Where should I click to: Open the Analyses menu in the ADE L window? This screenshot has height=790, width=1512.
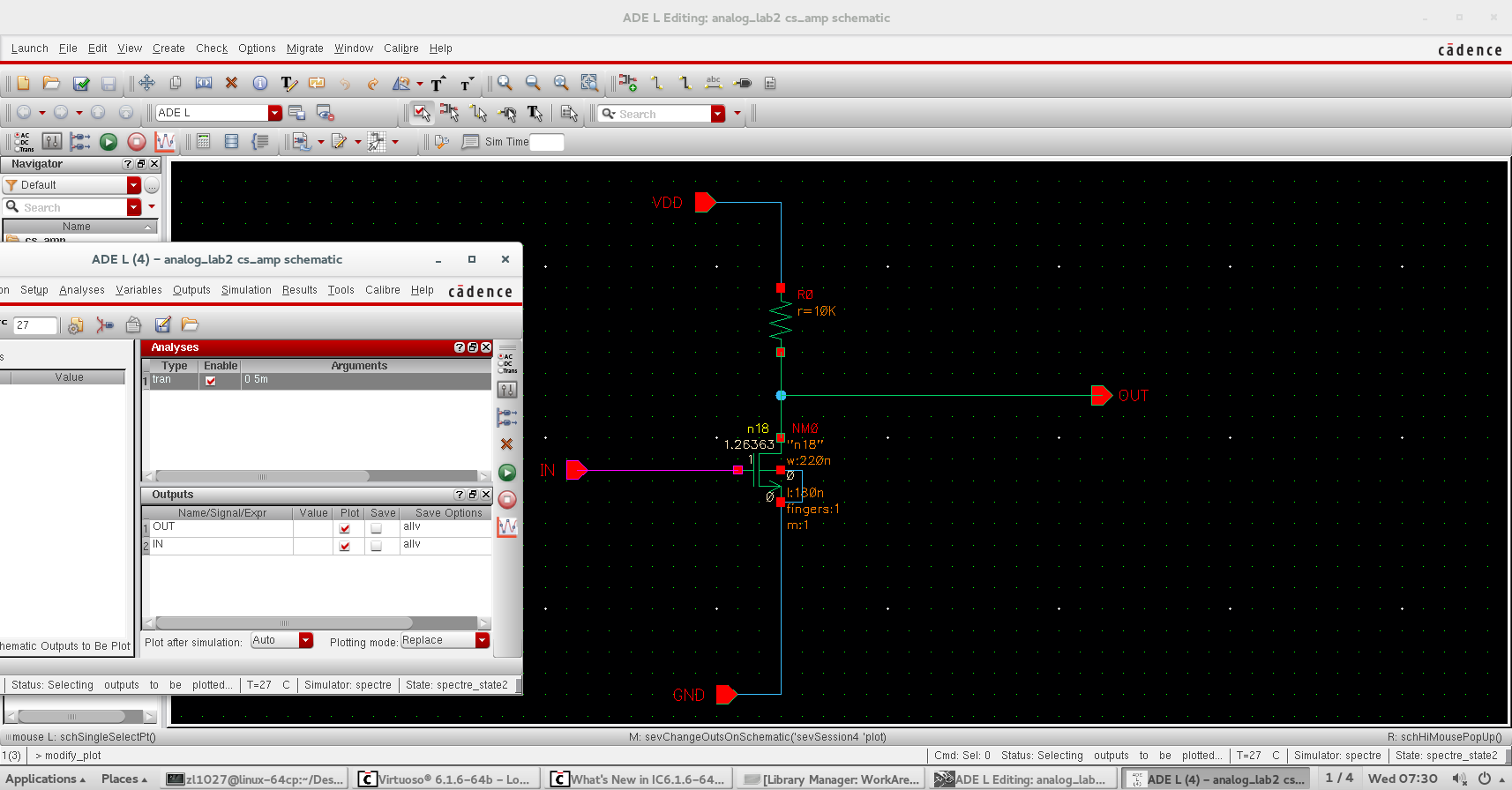(82, 290)
